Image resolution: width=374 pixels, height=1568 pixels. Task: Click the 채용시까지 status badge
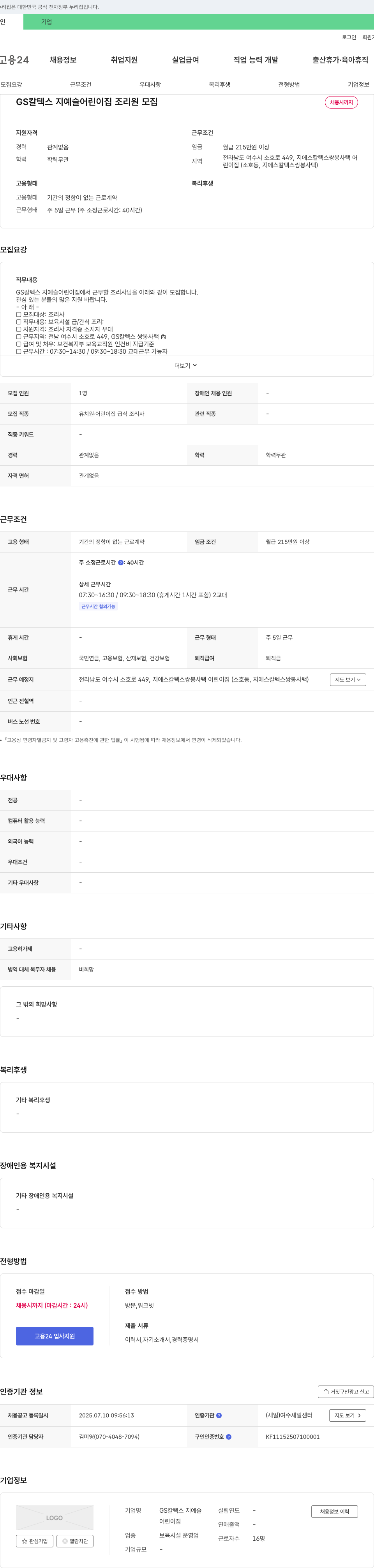coord(341,102)
